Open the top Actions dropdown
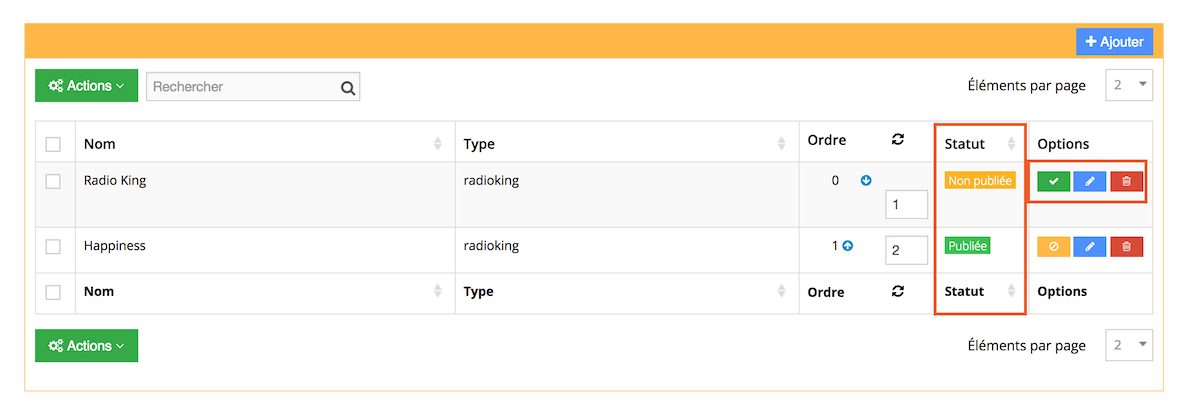Image resolution: width=1195 pixels, height=407 pixels. coord(86,85)
